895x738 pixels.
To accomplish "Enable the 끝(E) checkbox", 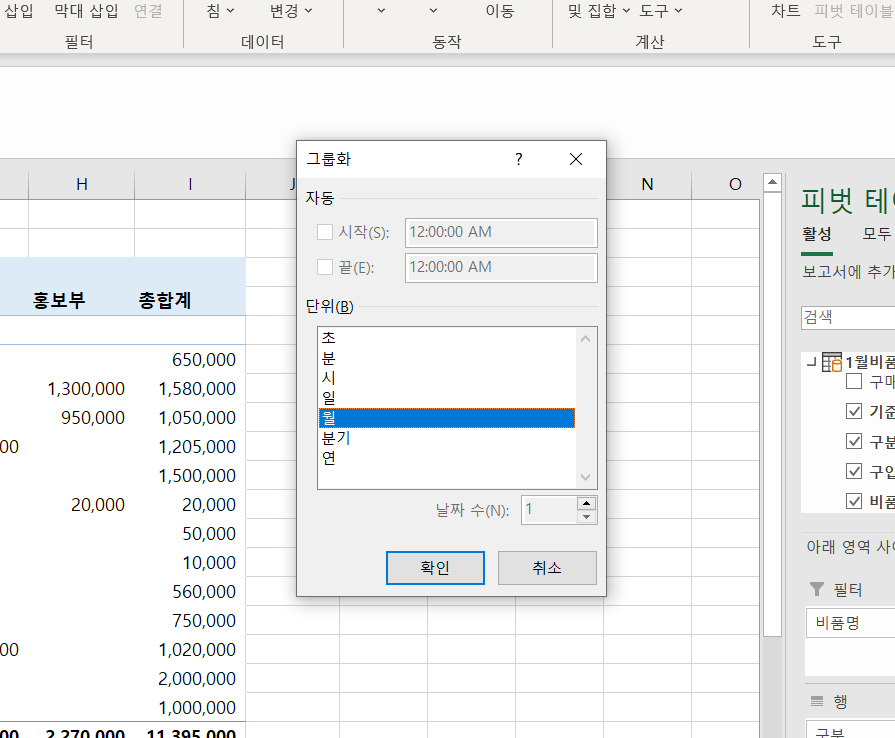I will [325, 267].
